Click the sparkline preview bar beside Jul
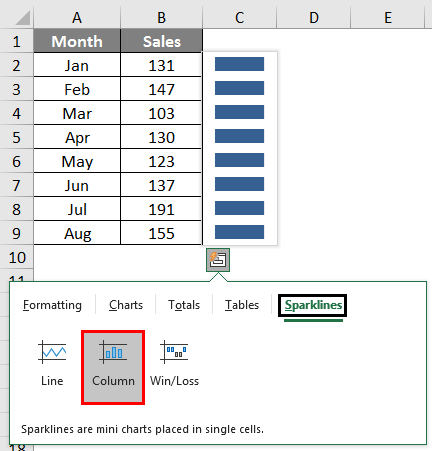 click(239, 208)
